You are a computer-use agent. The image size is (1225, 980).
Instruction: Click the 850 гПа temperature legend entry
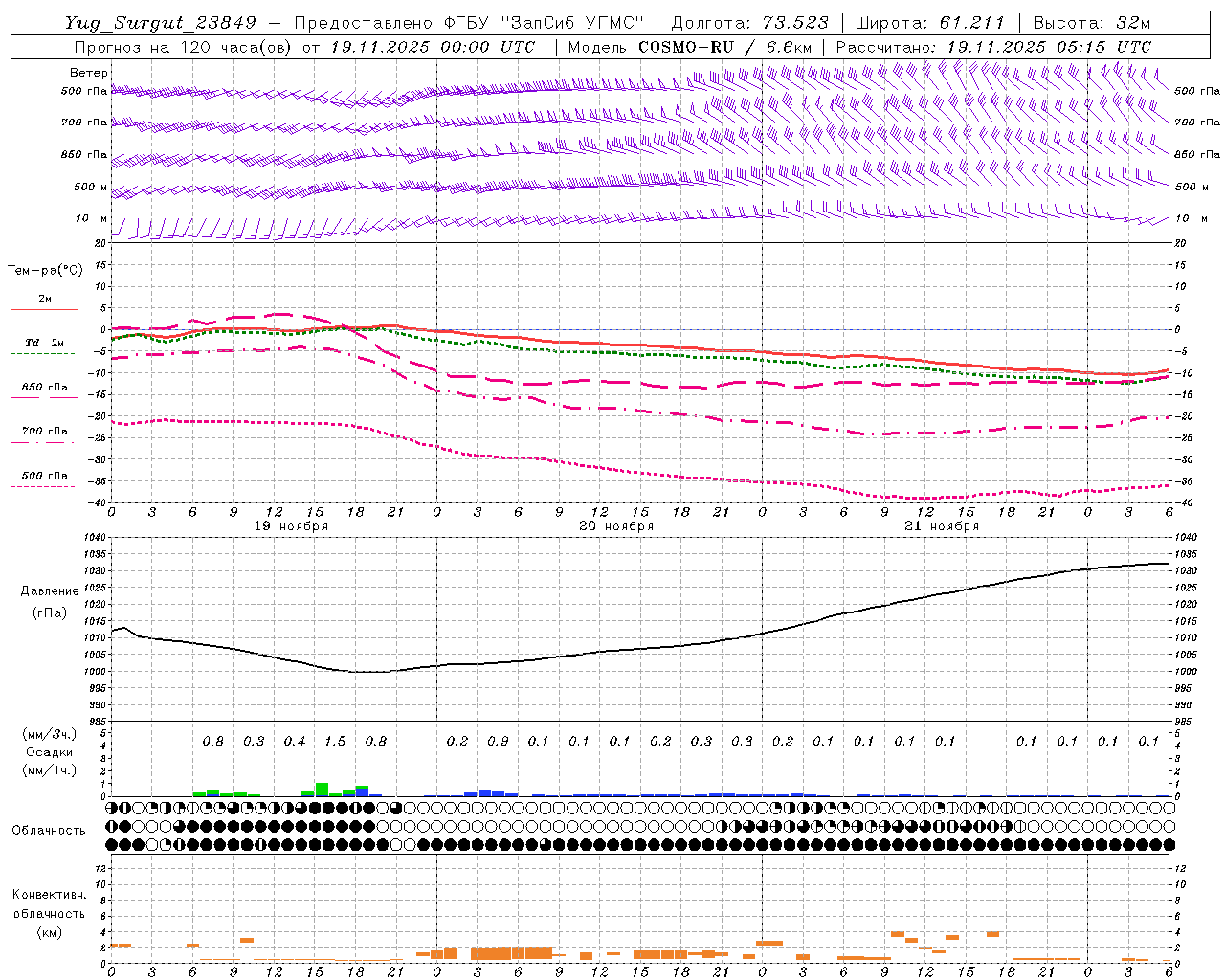[x=44, y=388]
